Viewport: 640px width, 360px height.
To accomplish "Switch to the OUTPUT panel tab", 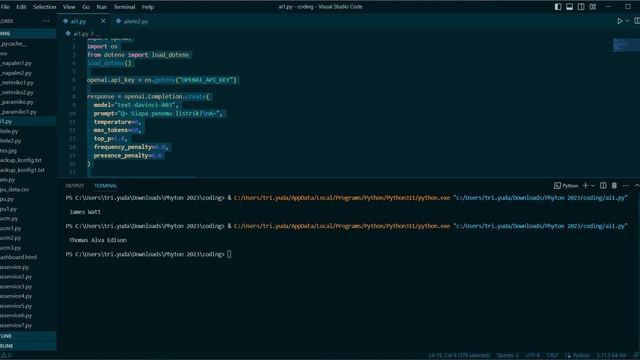I will (75, 186).
